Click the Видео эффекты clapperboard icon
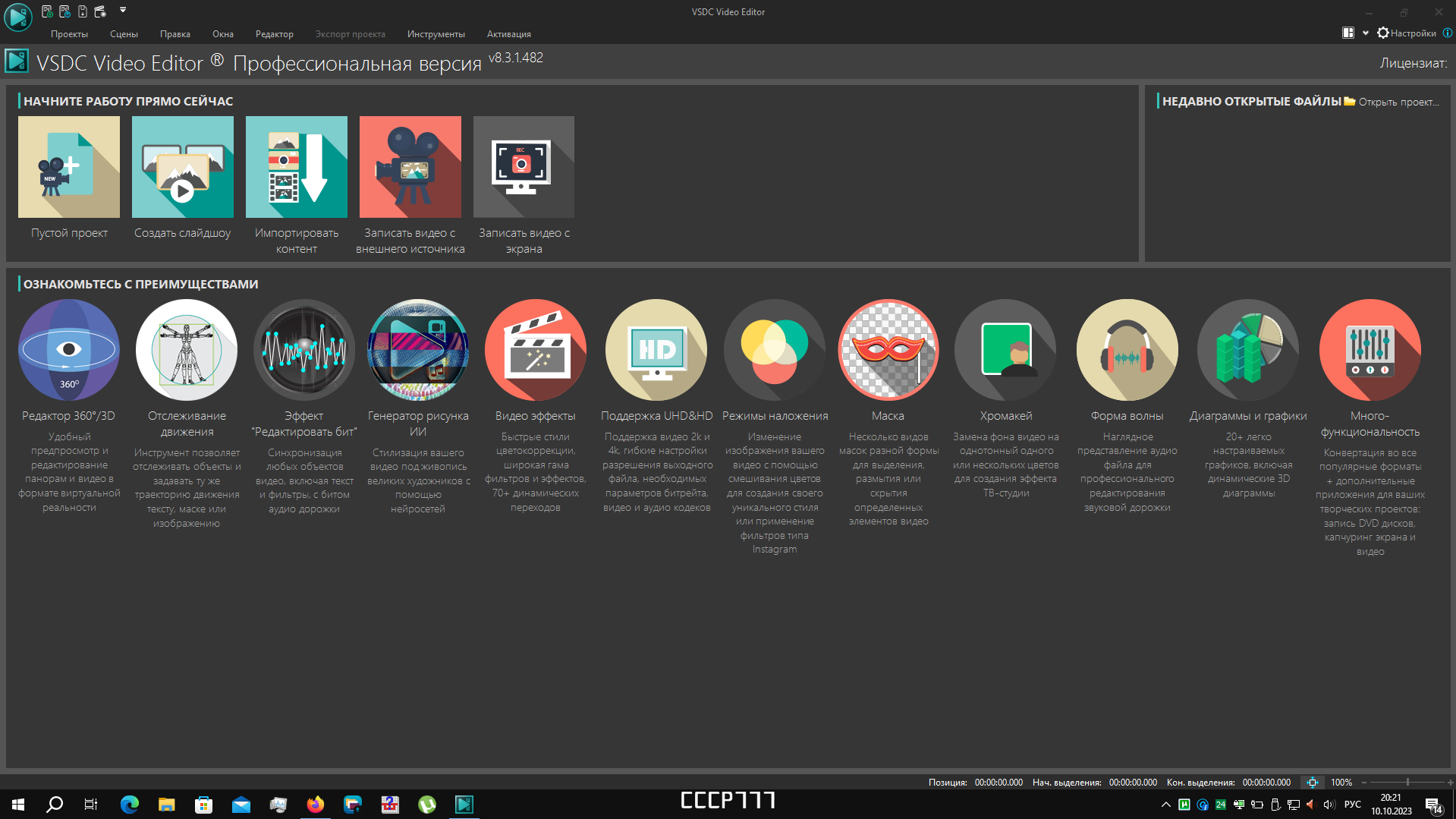Viewport: 1456px width, 819px height. pyautogui.click(x=536, y=350)
